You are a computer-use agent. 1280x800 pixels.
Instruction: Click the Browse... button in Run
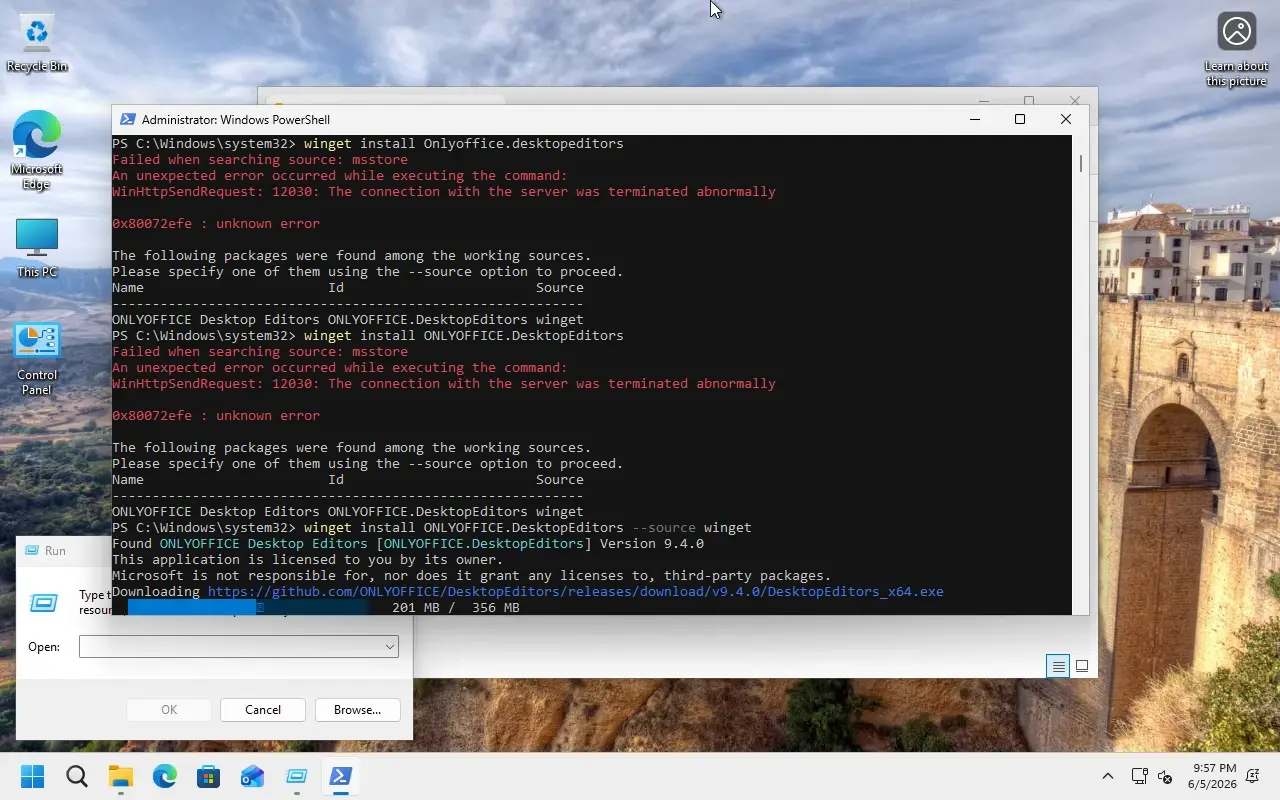point(358,710)
